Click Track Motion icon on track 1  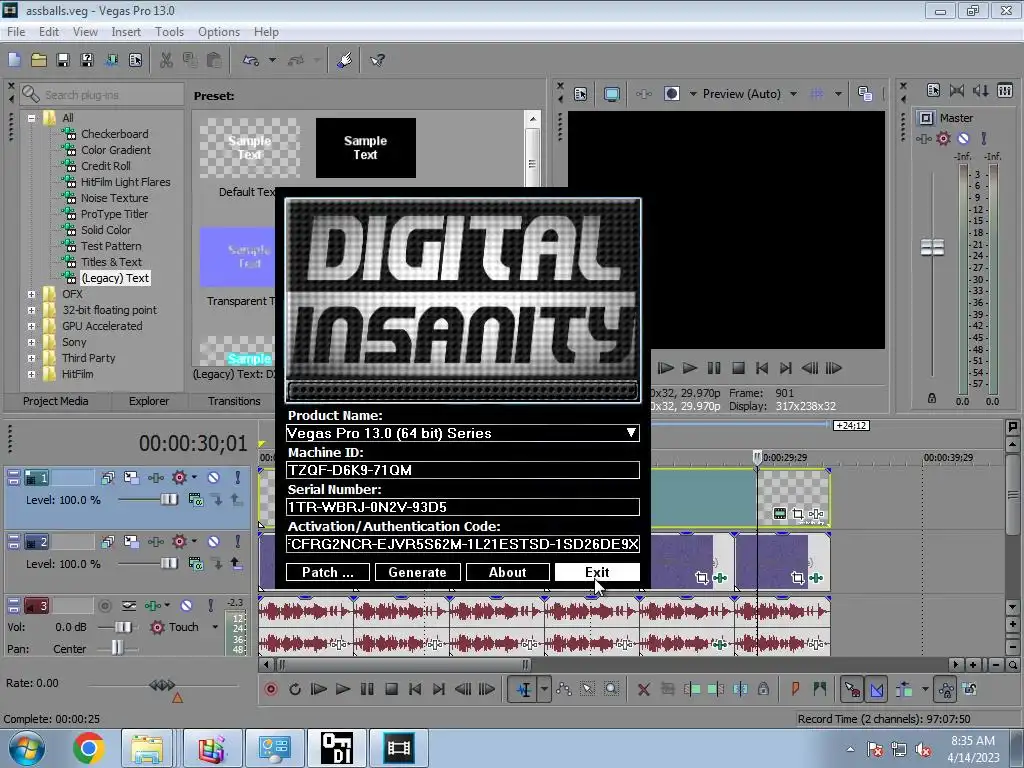click(x=131, y=477)
